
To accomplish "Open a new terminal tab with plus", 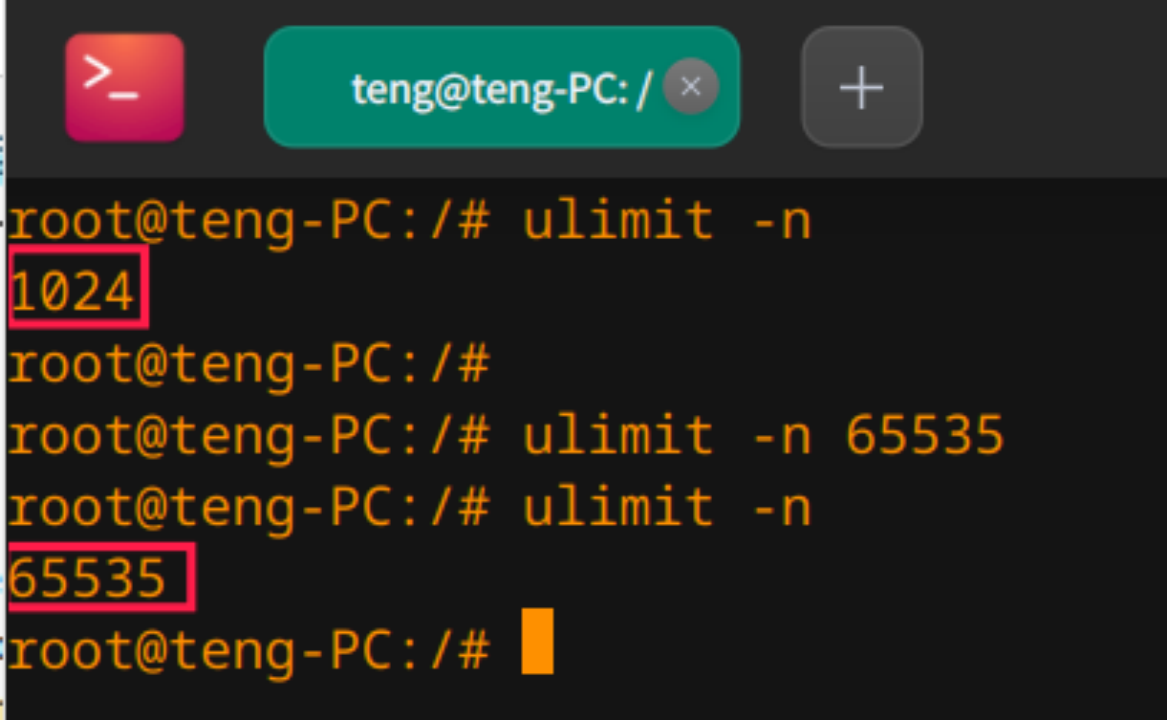I will (x=862, y=87).
